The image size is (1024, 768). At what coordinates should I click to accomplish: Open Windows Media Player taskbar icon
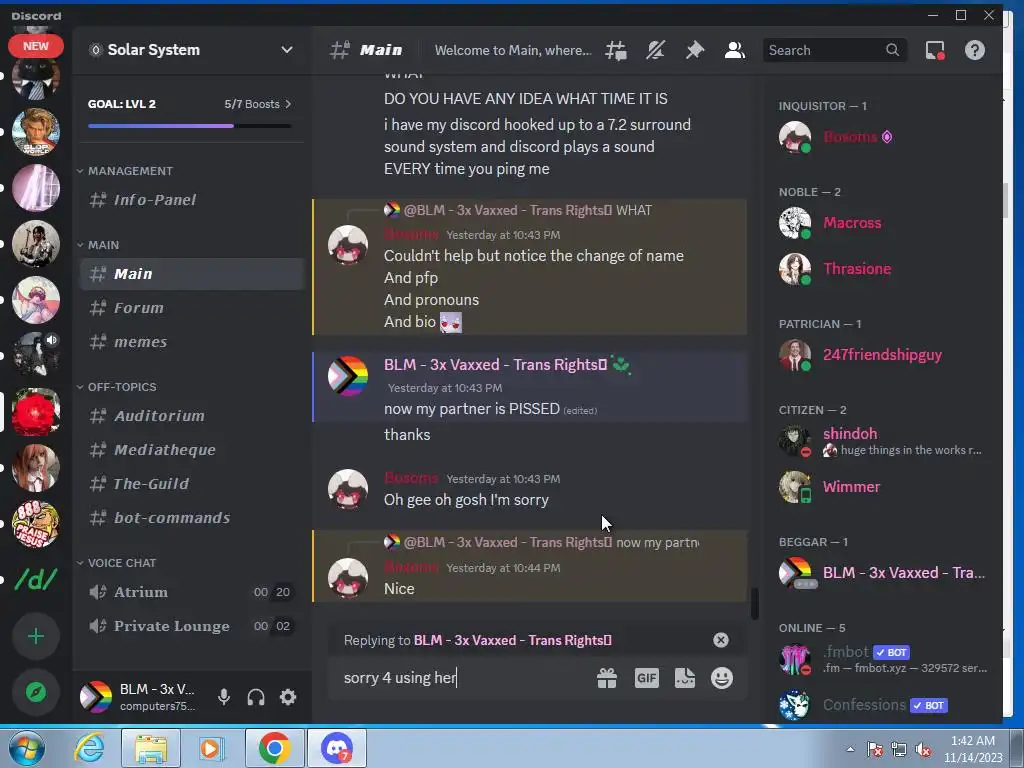pyautogui.click(x=211, y=748)
